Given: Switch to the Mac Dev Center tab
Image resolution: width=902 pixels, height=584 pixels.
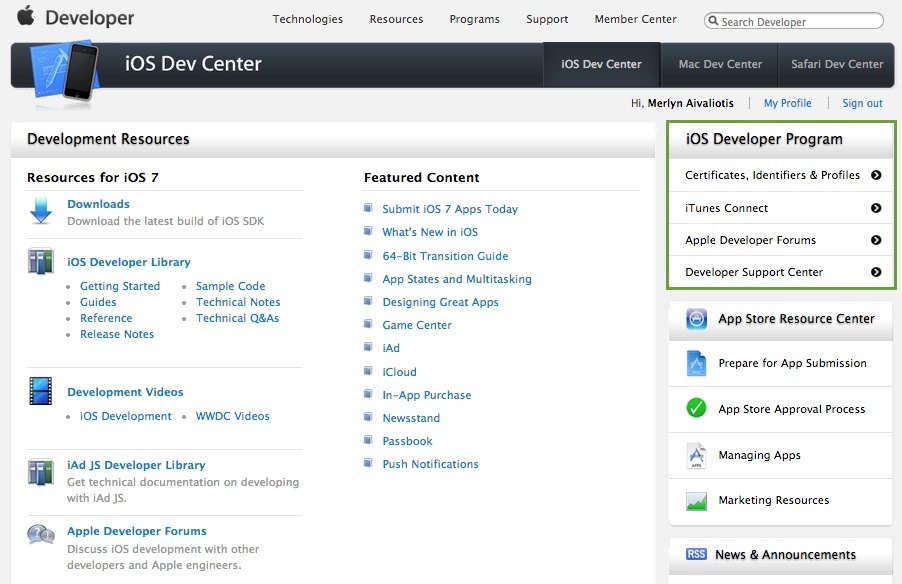Looking at the screenshot, I should click(x=720, y=64).
